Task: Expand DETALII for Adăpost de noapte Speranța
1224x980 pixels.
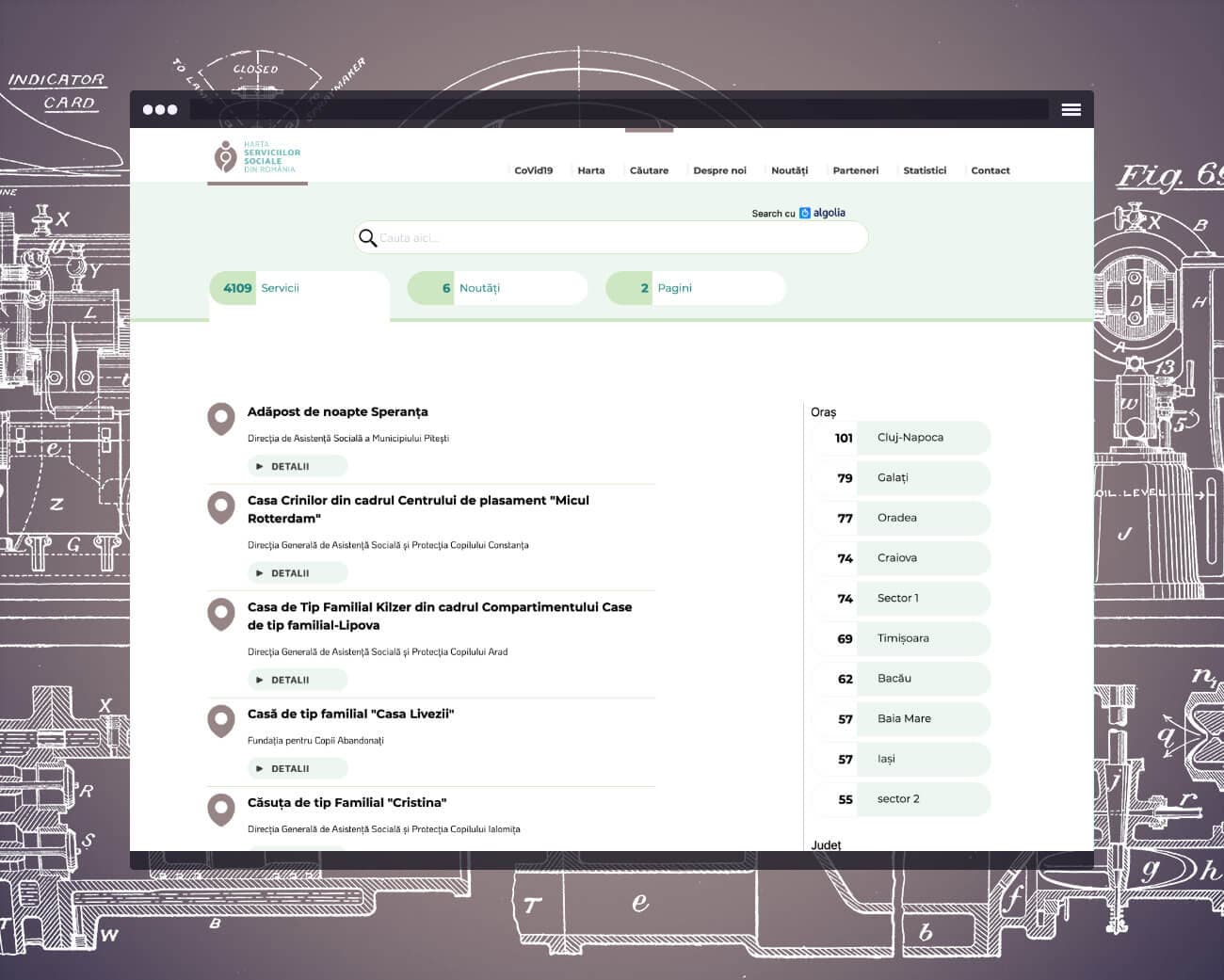Action: coord(298,467)
